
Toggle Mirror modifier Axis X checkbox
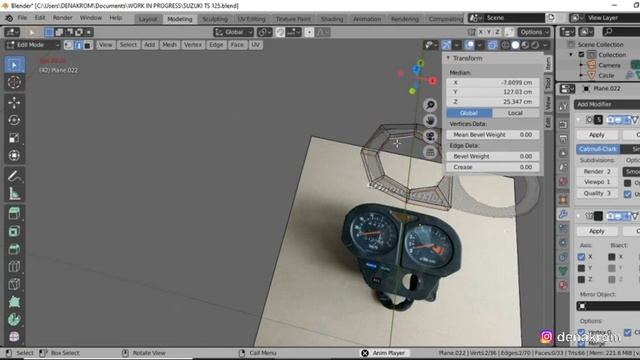tap(581, 257)
